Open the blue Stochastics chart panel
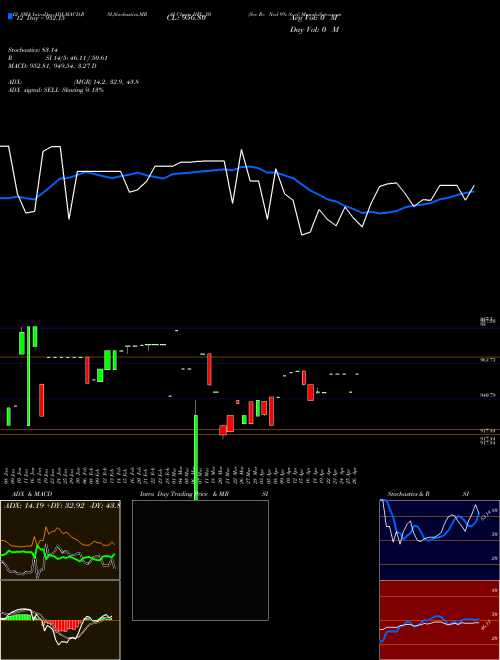The image size is (500, 660). (x=440, y=540)
